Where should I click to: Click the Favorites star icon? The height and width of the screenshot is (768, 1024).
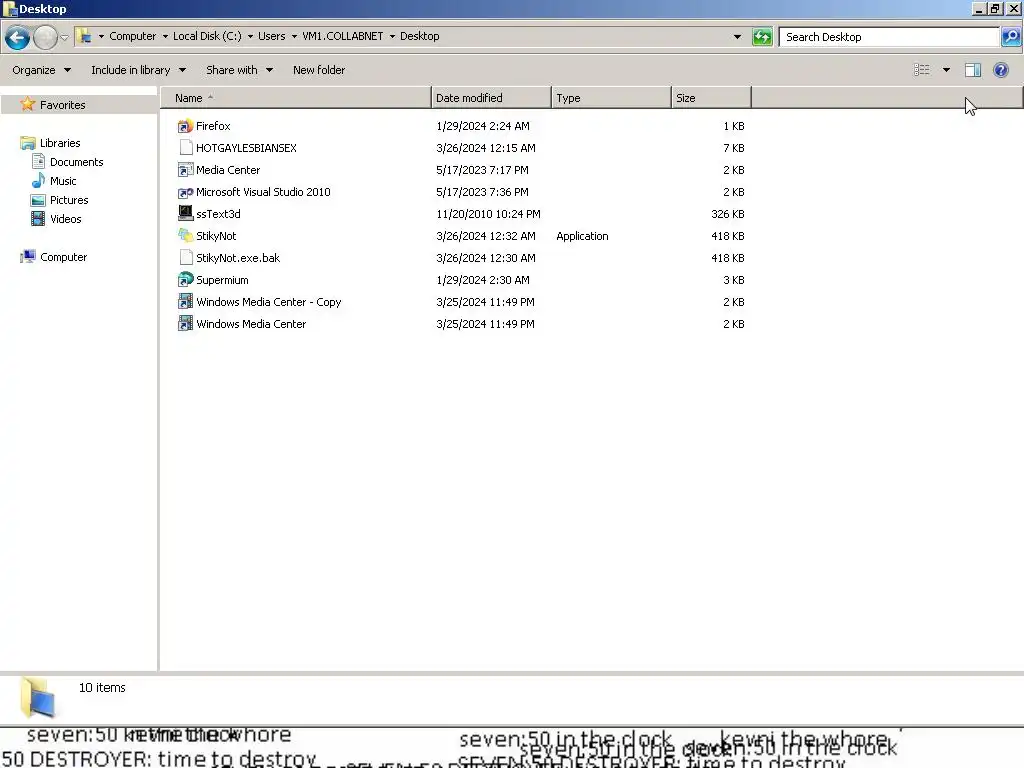coord(27,104)
